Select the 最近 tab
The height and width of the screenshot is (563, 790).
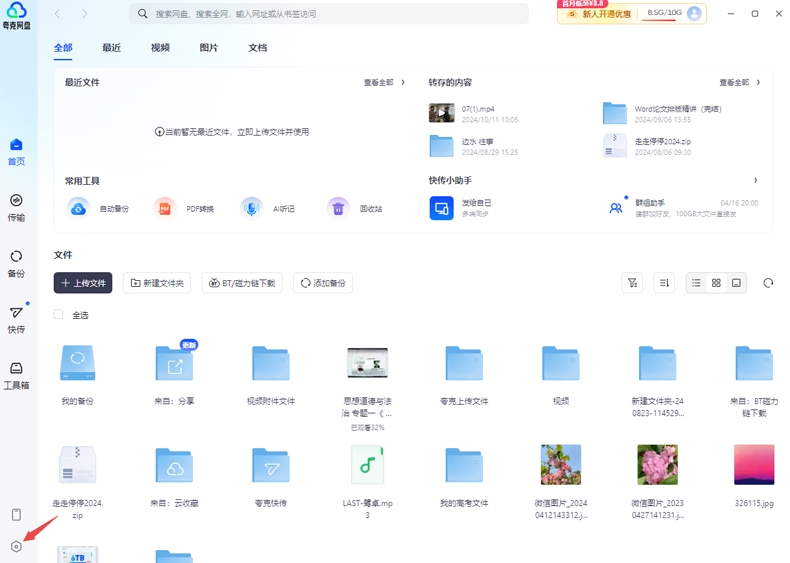coord(111,48)
